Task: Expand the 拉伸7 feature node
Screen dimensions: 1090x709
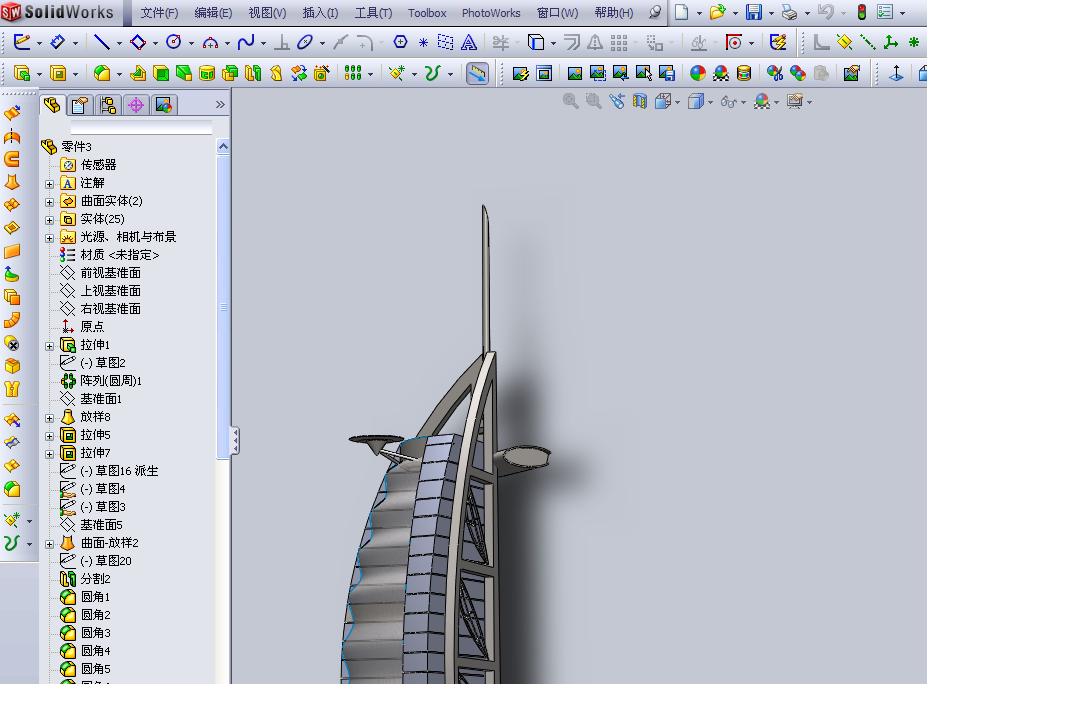Action: (x=49, y=455)
